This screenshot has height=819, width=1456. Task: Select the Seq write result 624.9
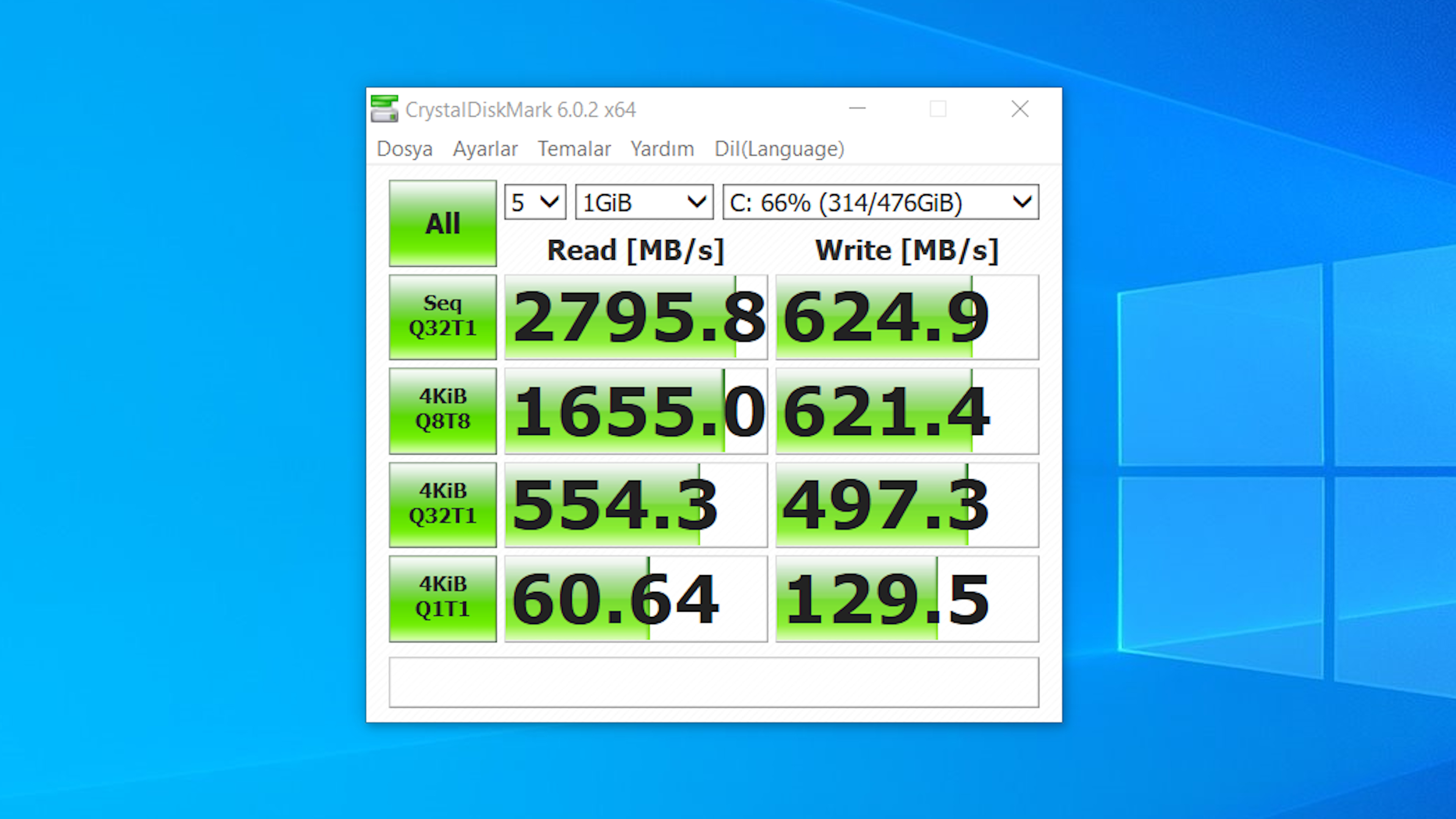click(x=907, y=317)
